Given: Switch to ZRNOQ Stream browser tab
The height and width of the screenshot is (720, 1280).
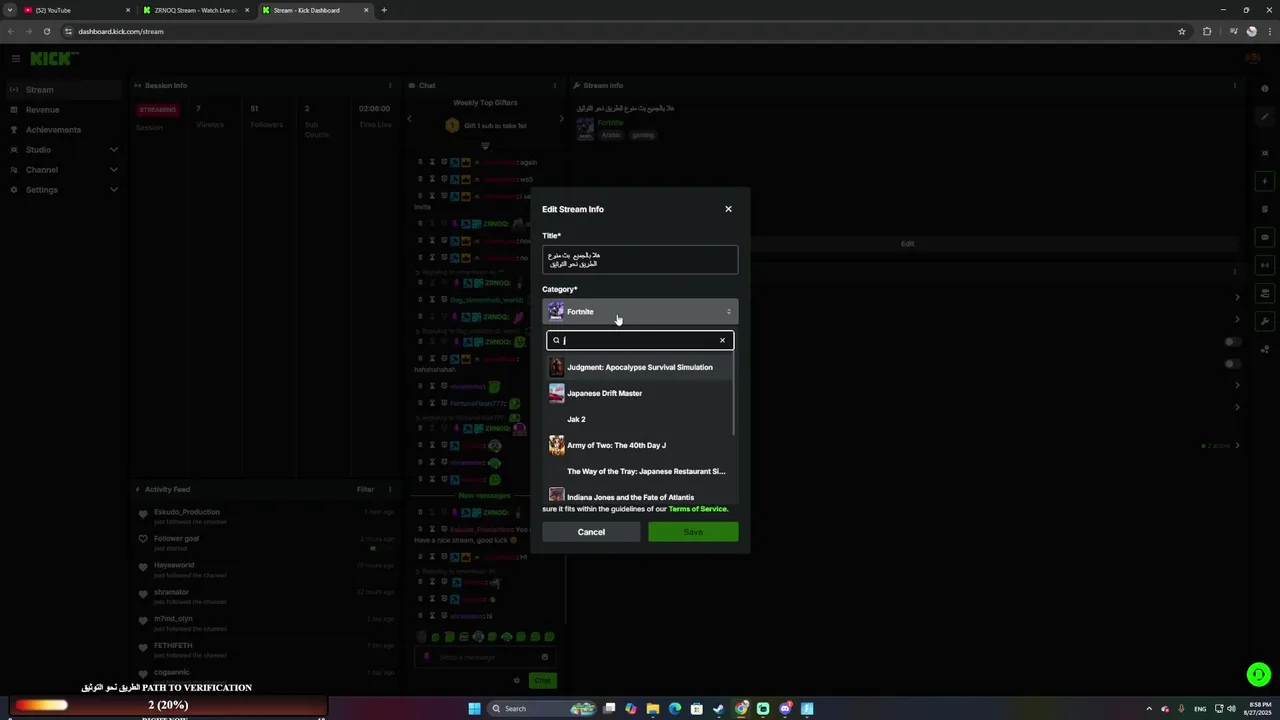Looking at the screenshot, I should point(195,10).
